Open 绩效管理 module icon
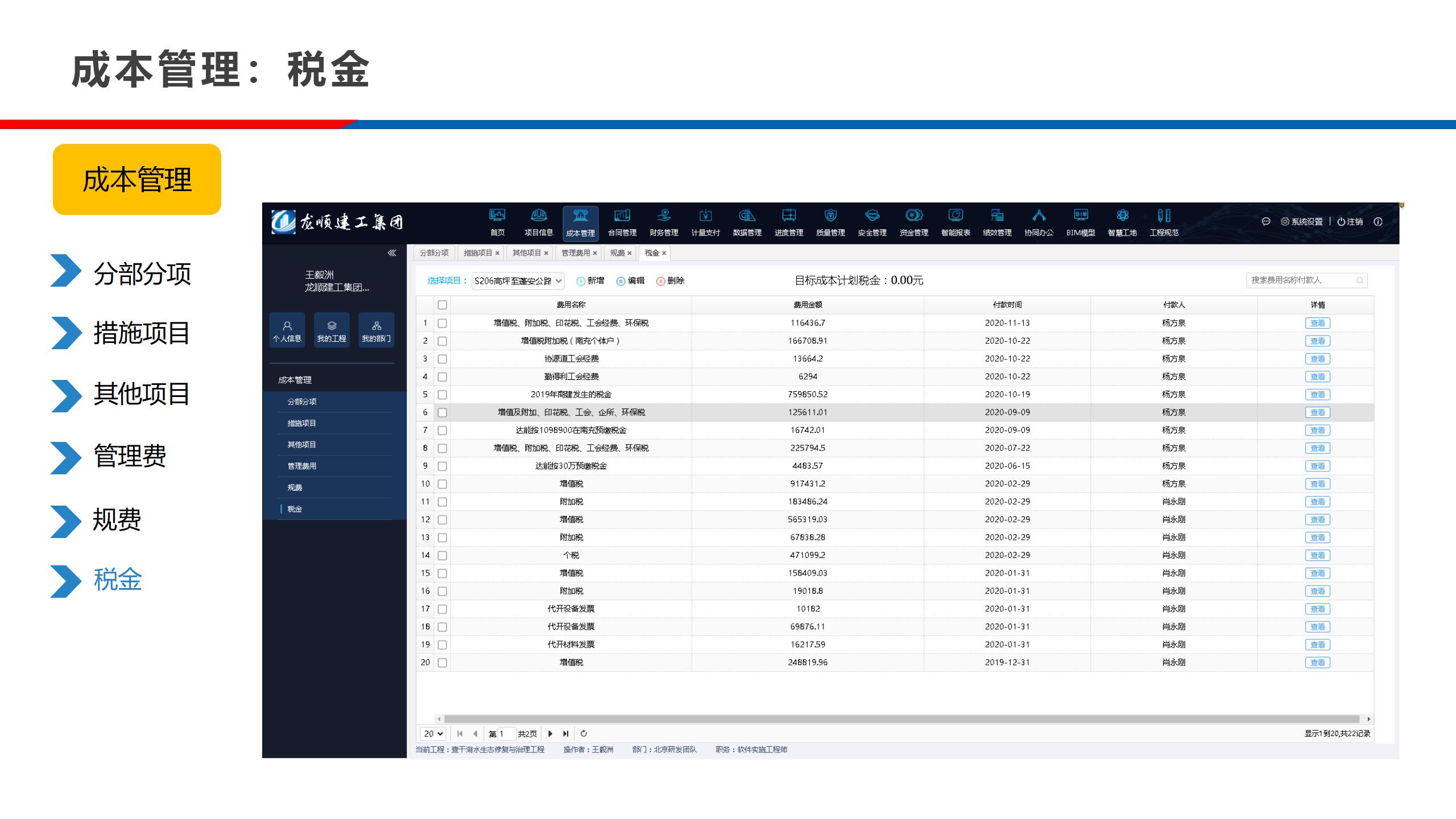 coord(997,222)
